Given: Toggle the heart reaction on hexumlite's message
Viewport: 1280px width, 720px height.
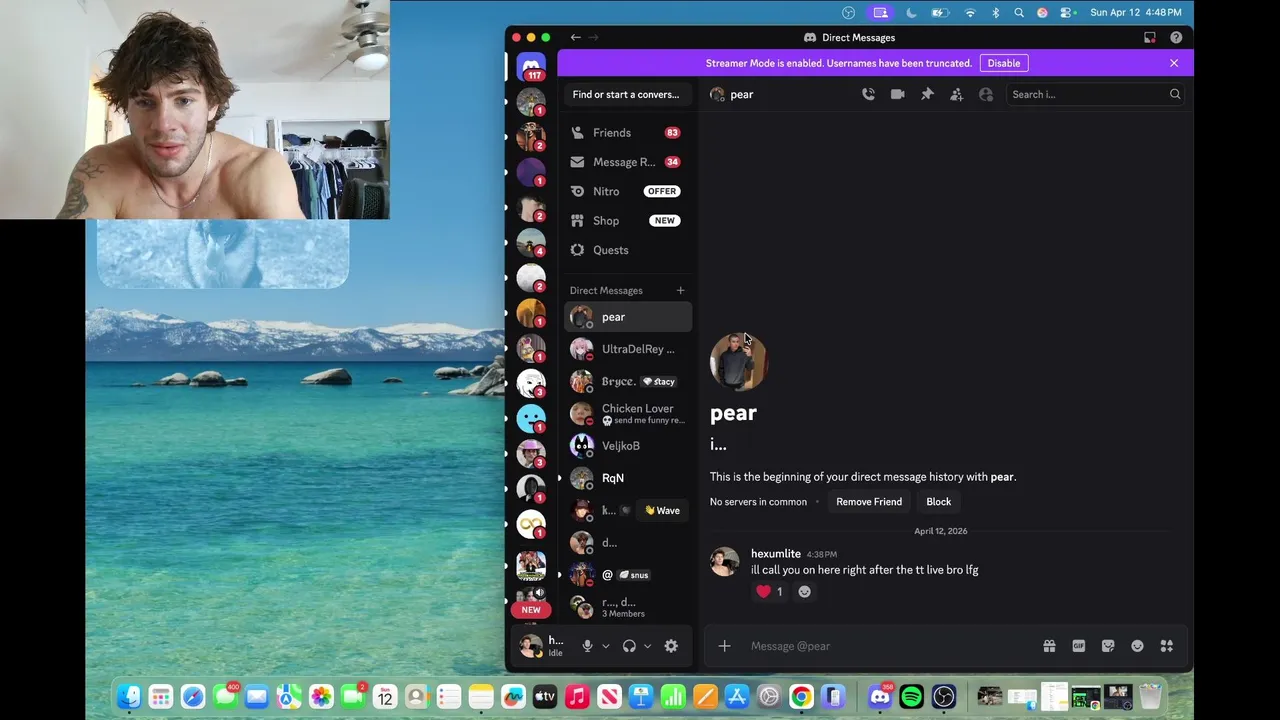Looking at the screenshot, I should (770, 592).
